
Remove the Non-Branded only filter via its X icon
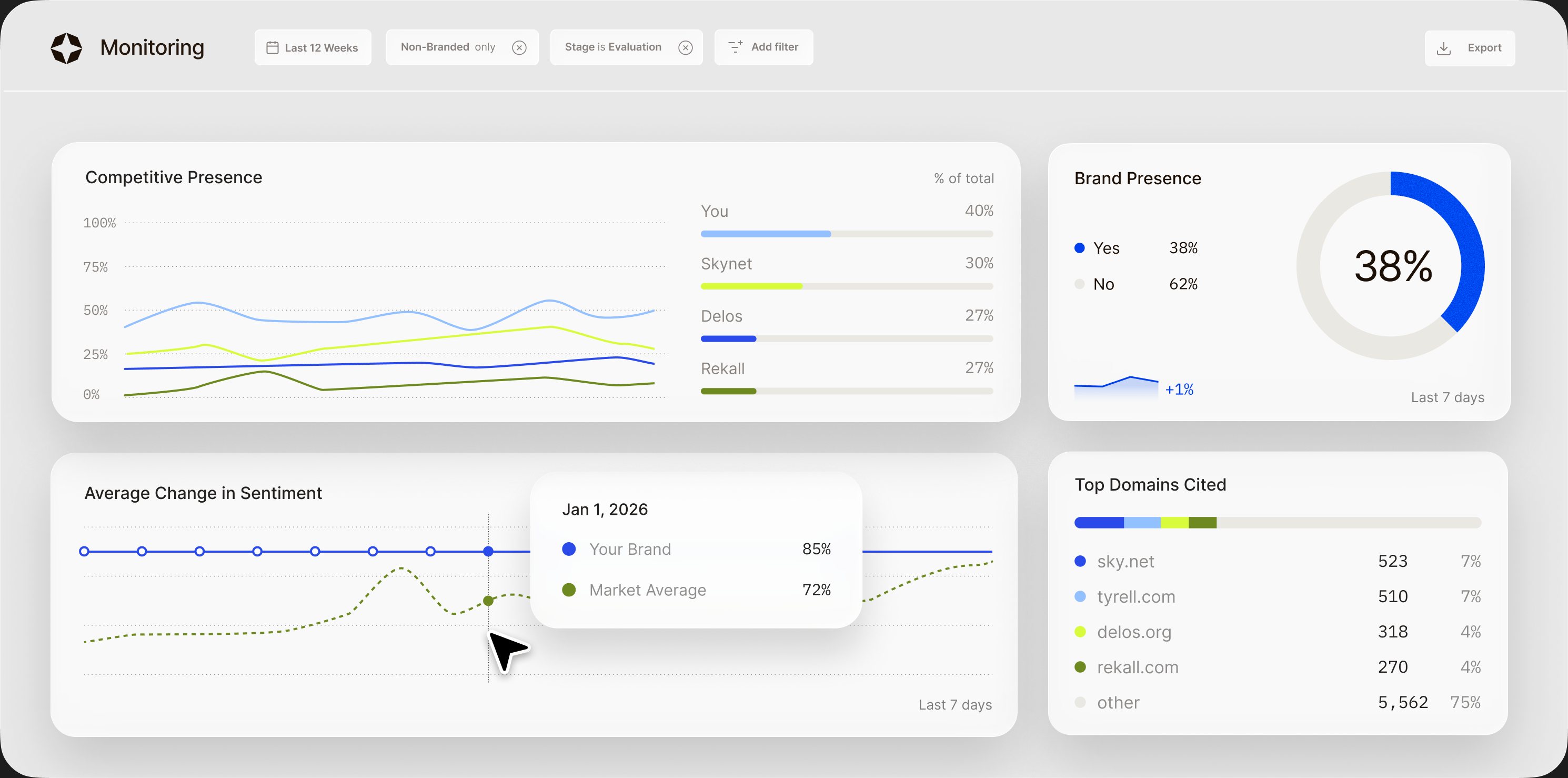point(519,47)
